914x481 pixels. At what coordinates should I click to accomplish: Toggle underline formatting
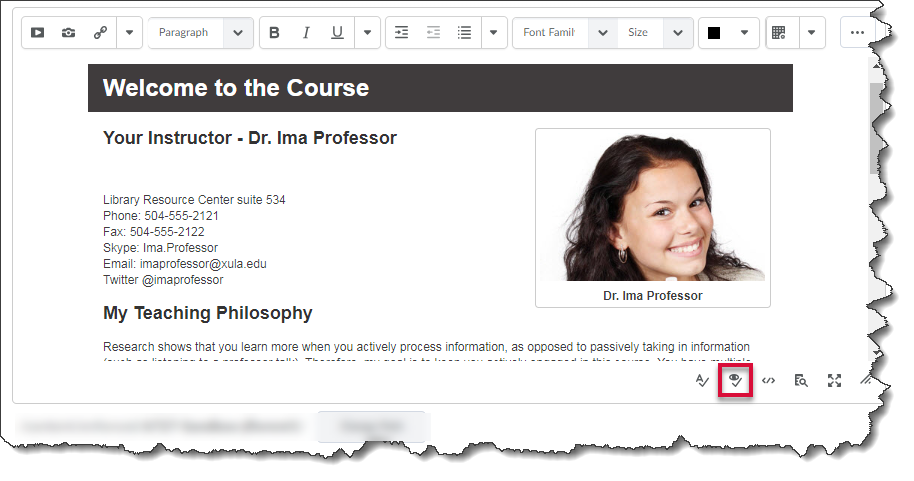coord(337,33)
